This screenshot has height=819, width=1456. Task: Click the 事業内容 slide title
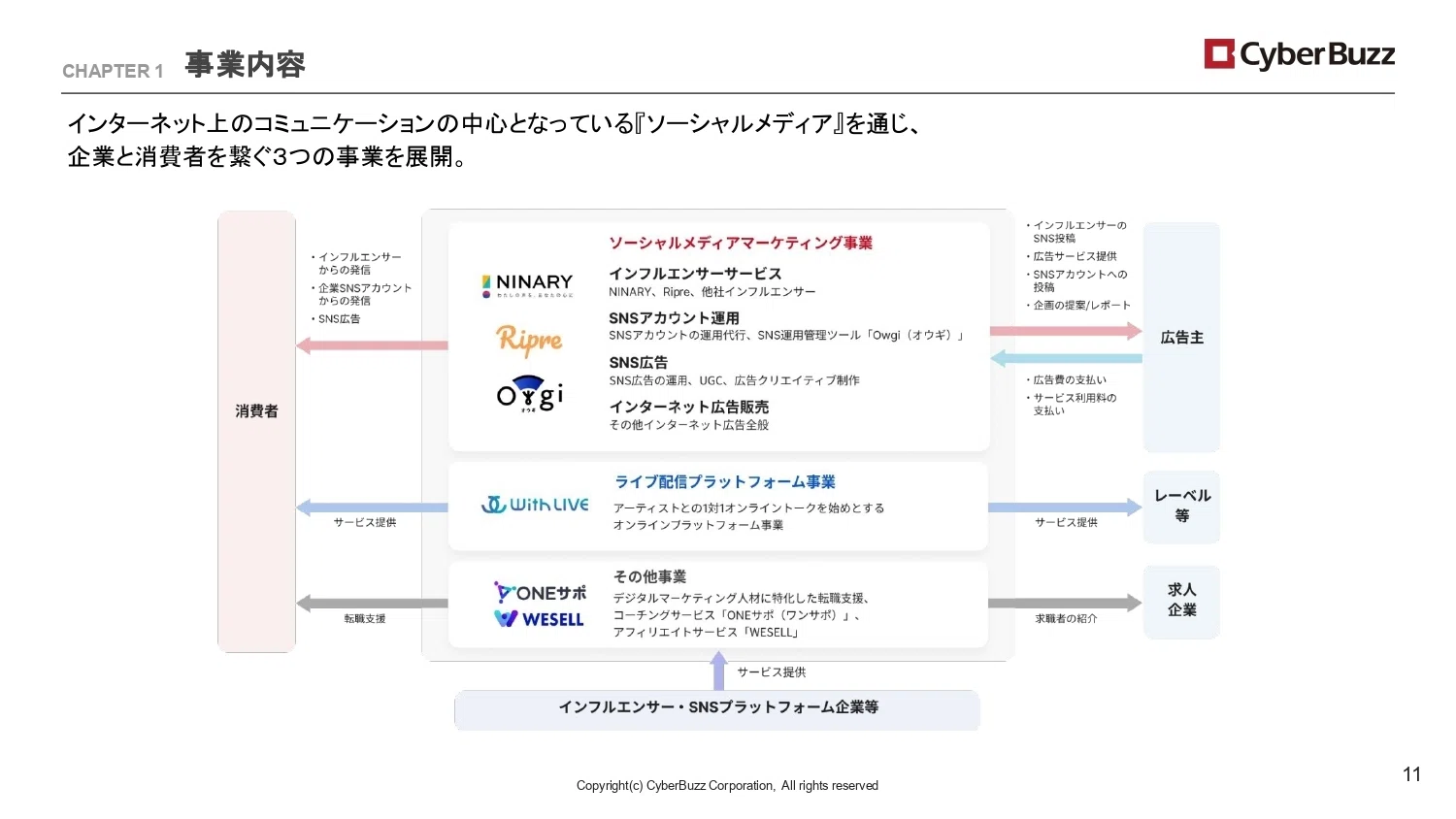245,65
